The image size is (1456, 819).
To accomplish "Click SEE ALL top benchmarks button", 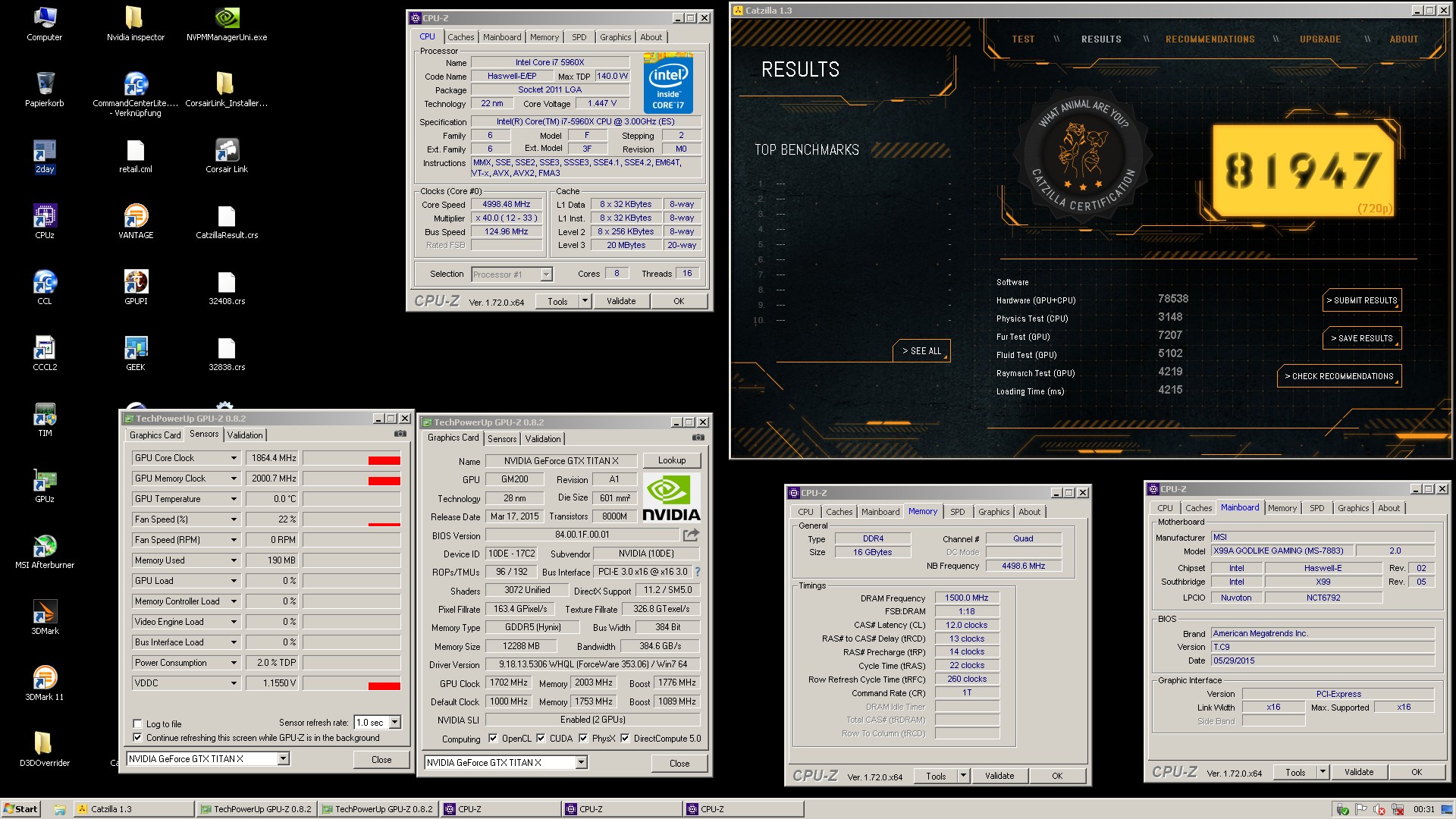I will (x=921, y=351).
